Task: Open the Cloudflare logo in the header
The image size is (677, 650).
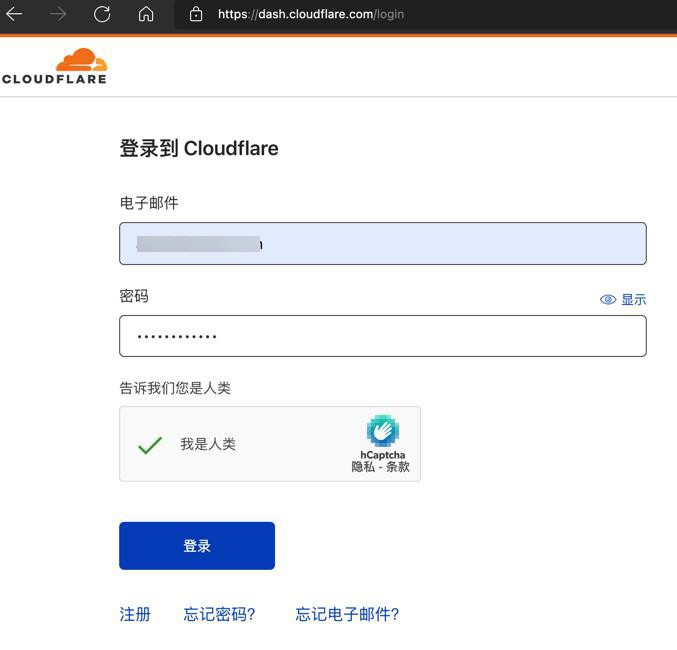Action: [55, 66]
